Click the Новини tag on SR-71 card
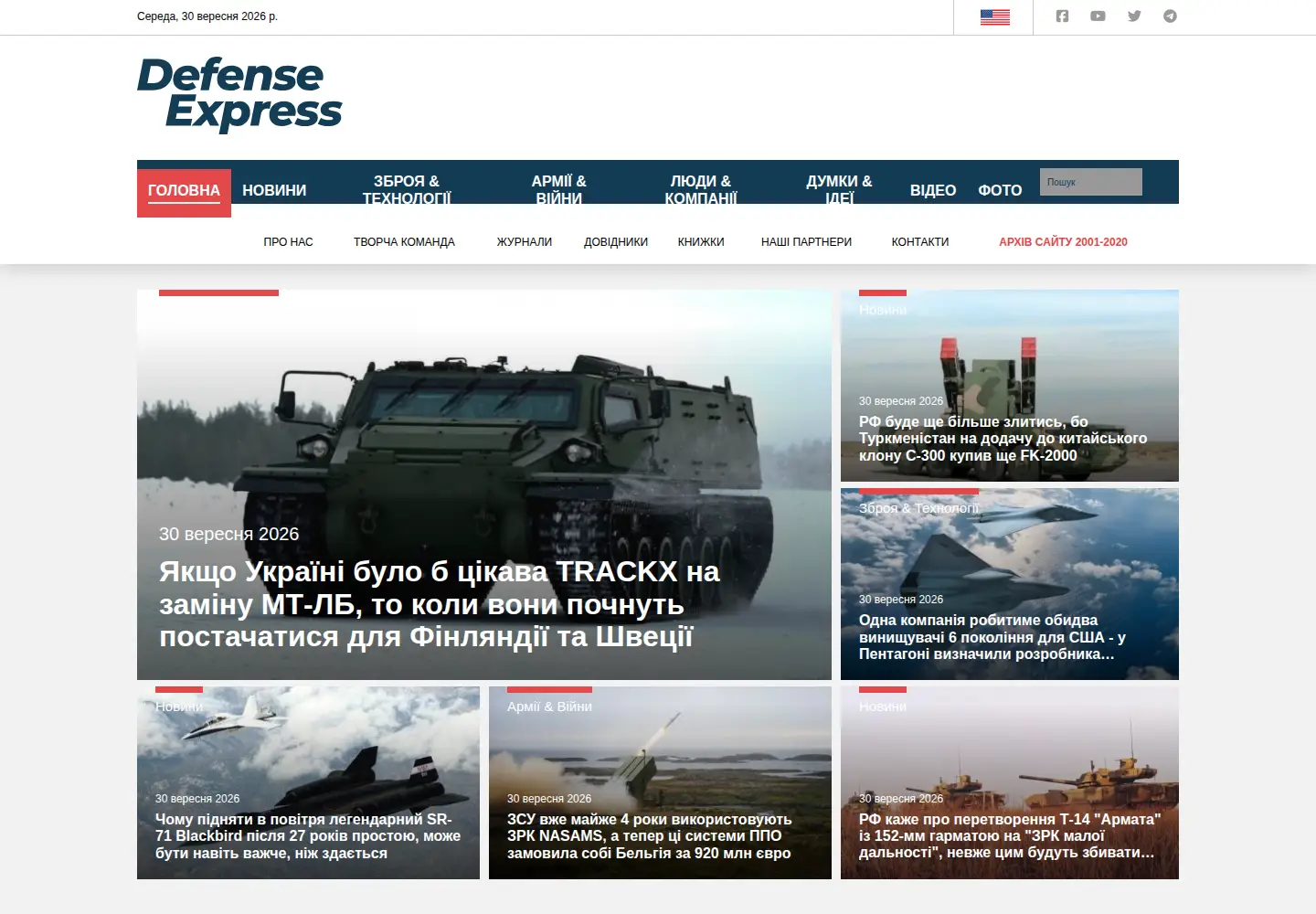This screenshot has width=1316, height=914. click(179, 707)
